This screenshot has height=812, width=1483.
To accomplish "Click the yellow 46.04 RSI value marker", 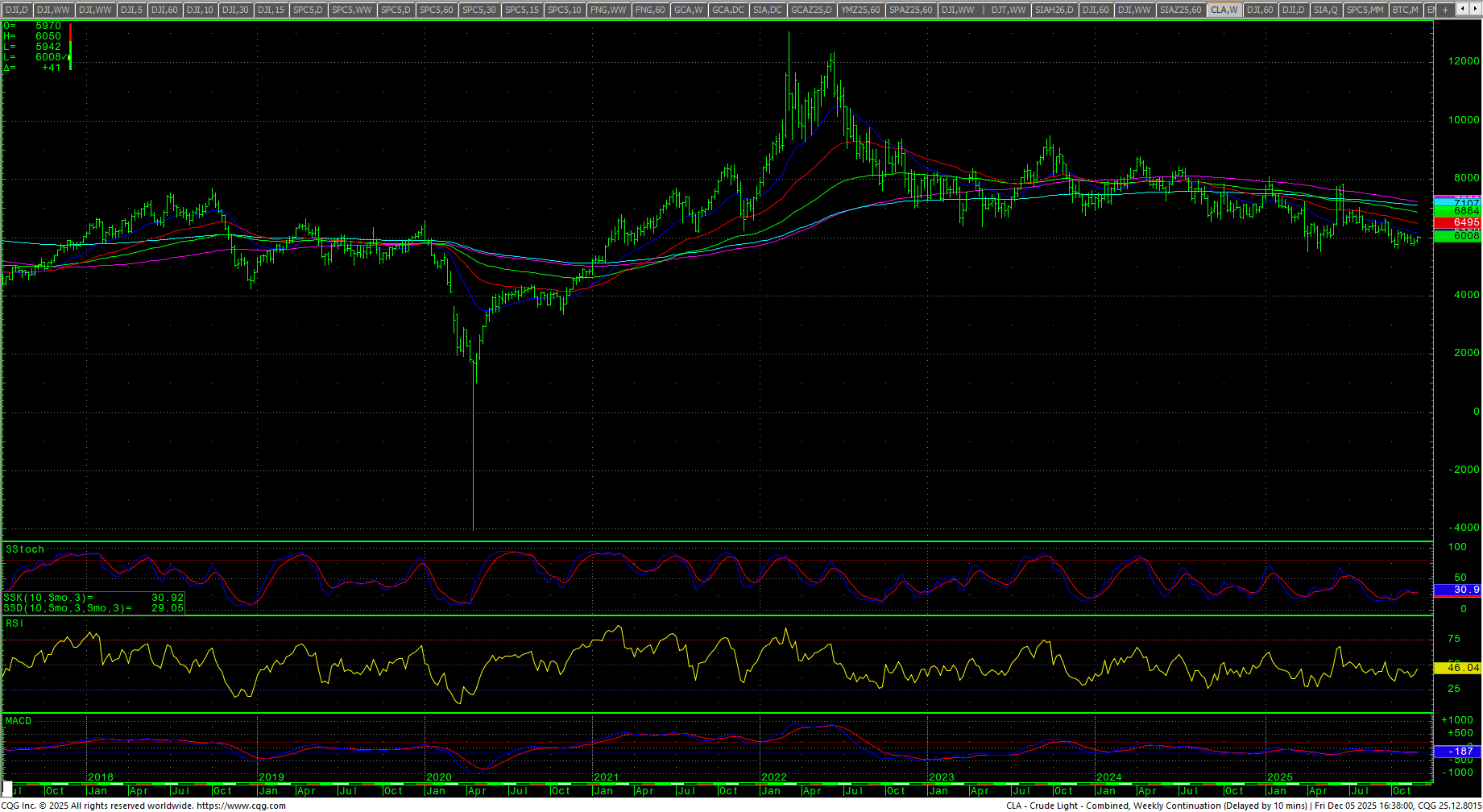I will point(1458,668).
